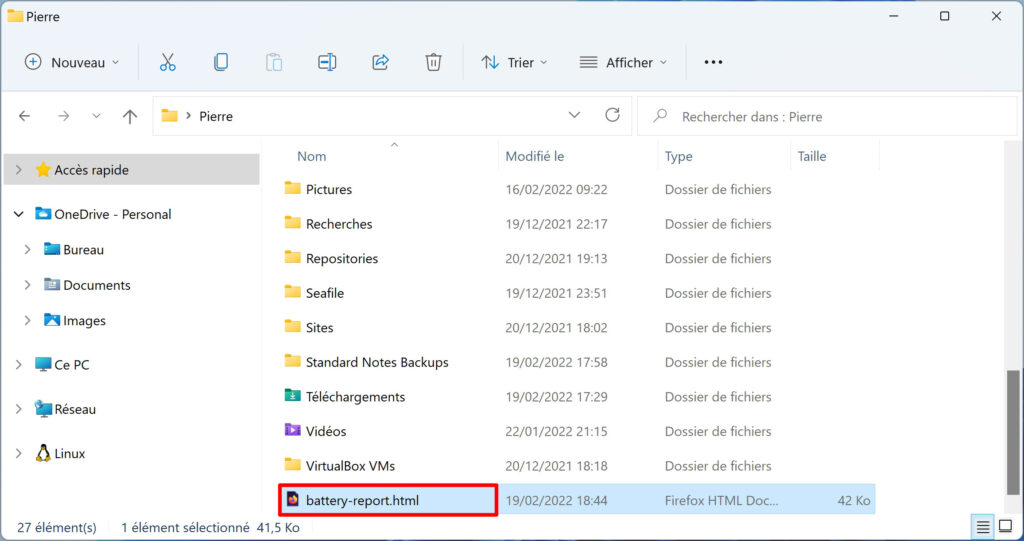Click the Cut scissors icon

(168, 62)
